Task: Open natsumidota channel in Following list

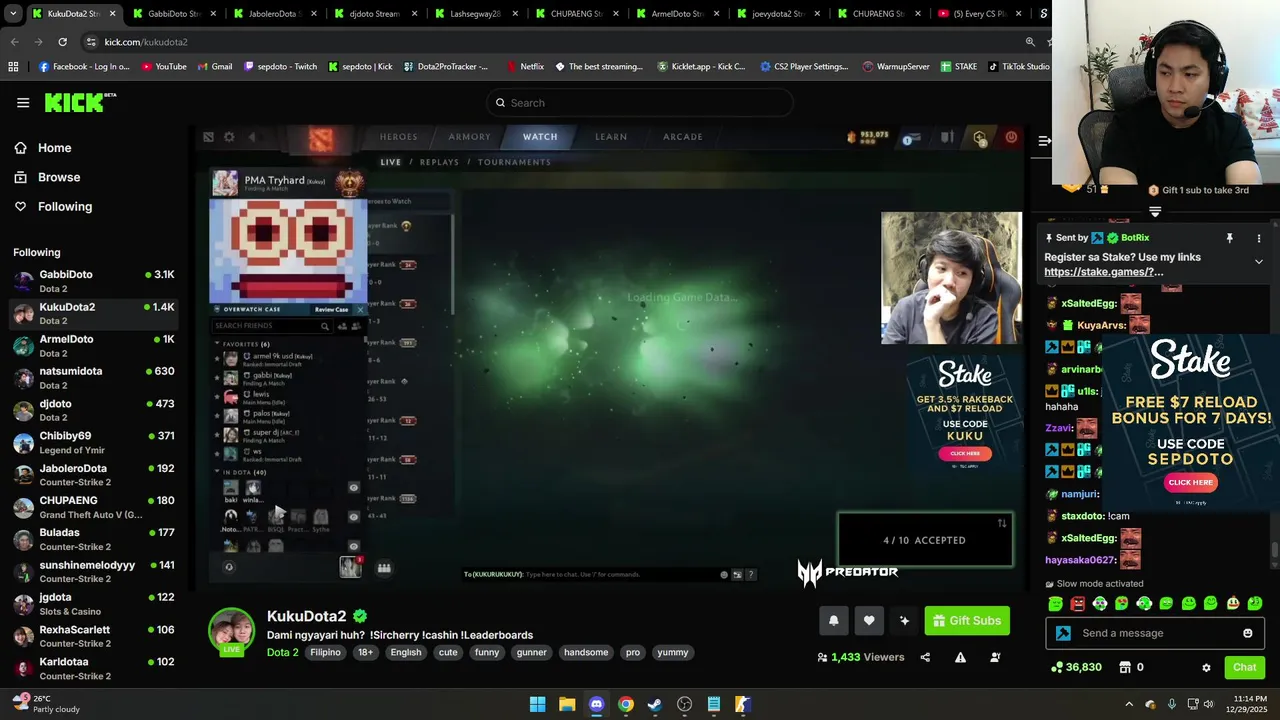Action: pos(93,378)
